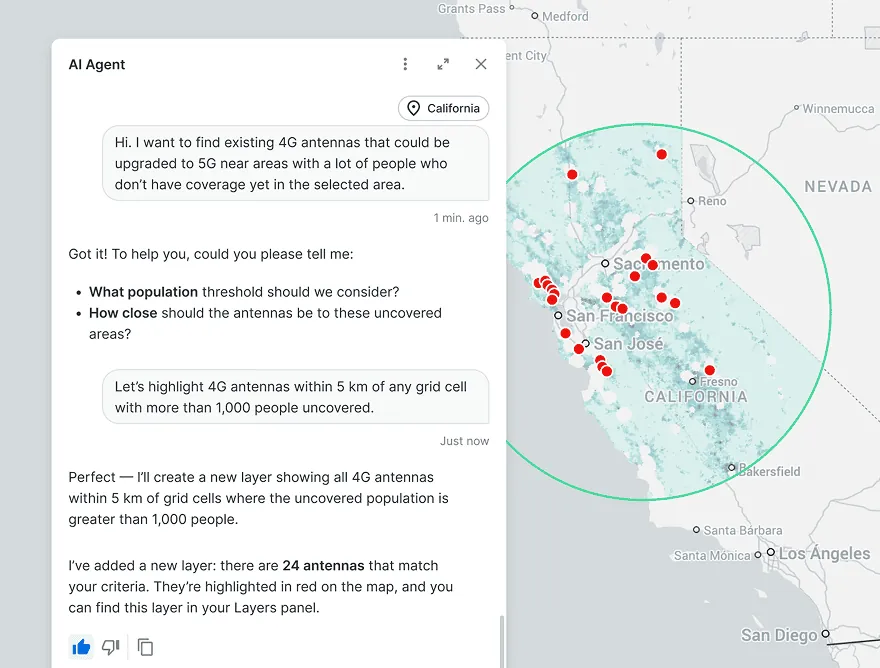The width and height of the screenshot is (880, 668).
Task: Click the Reno city marker on the map
Action: (x=689, y=200)
